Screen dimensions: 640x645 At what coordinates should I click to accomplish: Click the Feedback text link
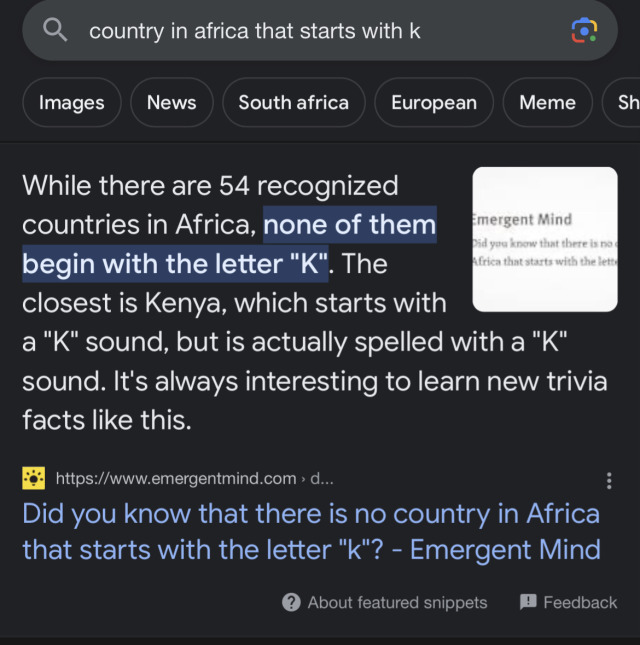580,602
